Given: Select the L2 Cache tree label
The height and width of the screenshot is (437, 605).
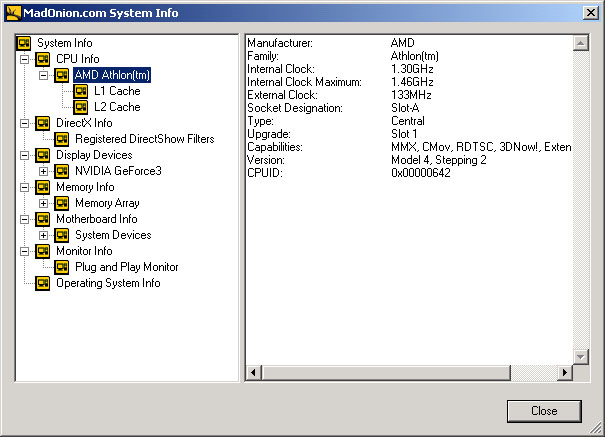Looking at the screenshot, I should coord(117,107).
